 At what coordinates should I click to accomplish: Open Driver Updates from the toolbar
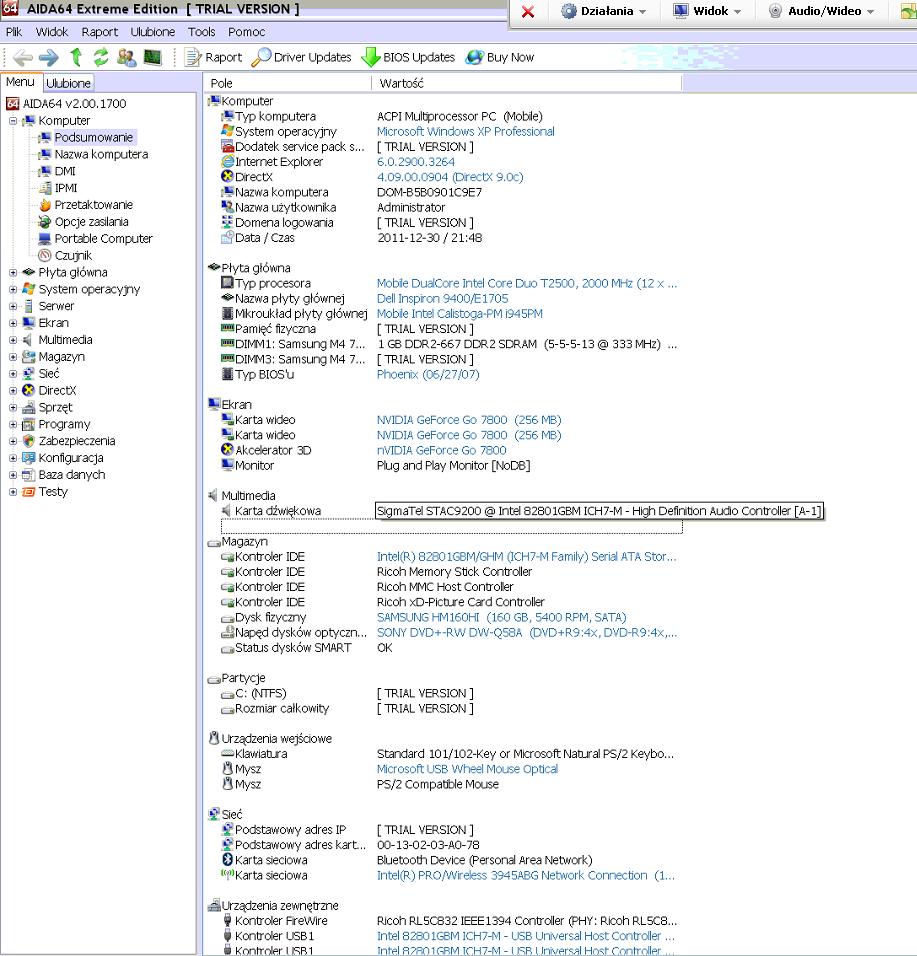point(302,57)
